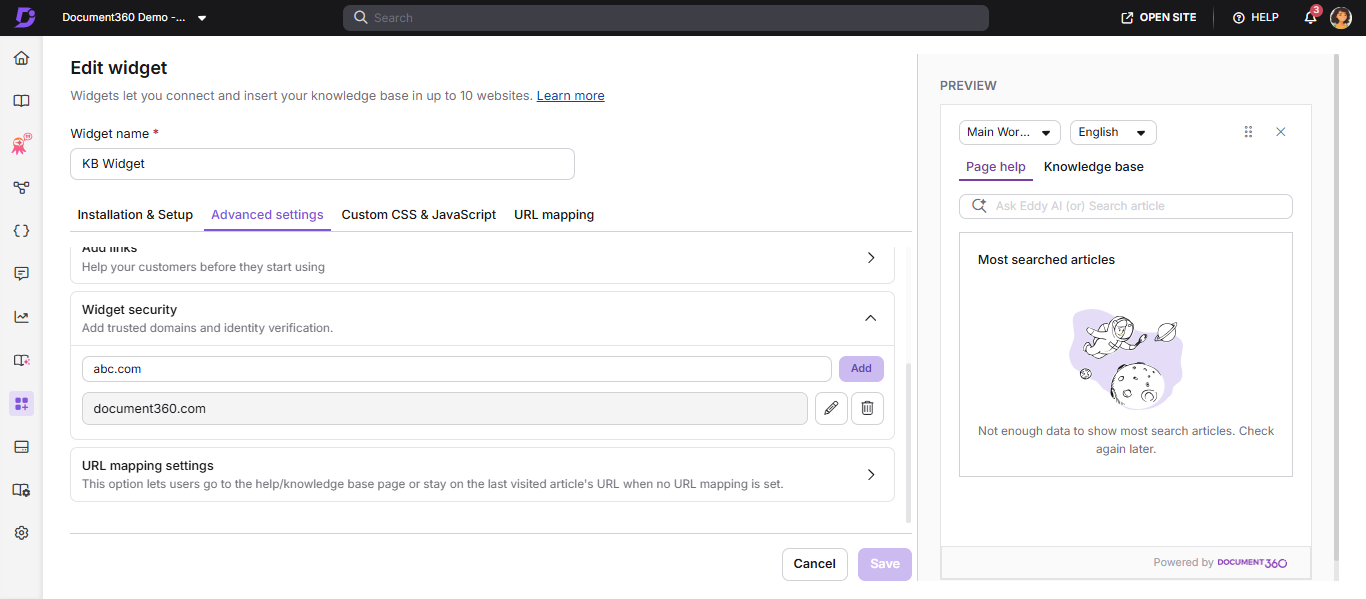Open the user profile avatar
This screenshot has width=1366, height=599.
(1341, 18)
